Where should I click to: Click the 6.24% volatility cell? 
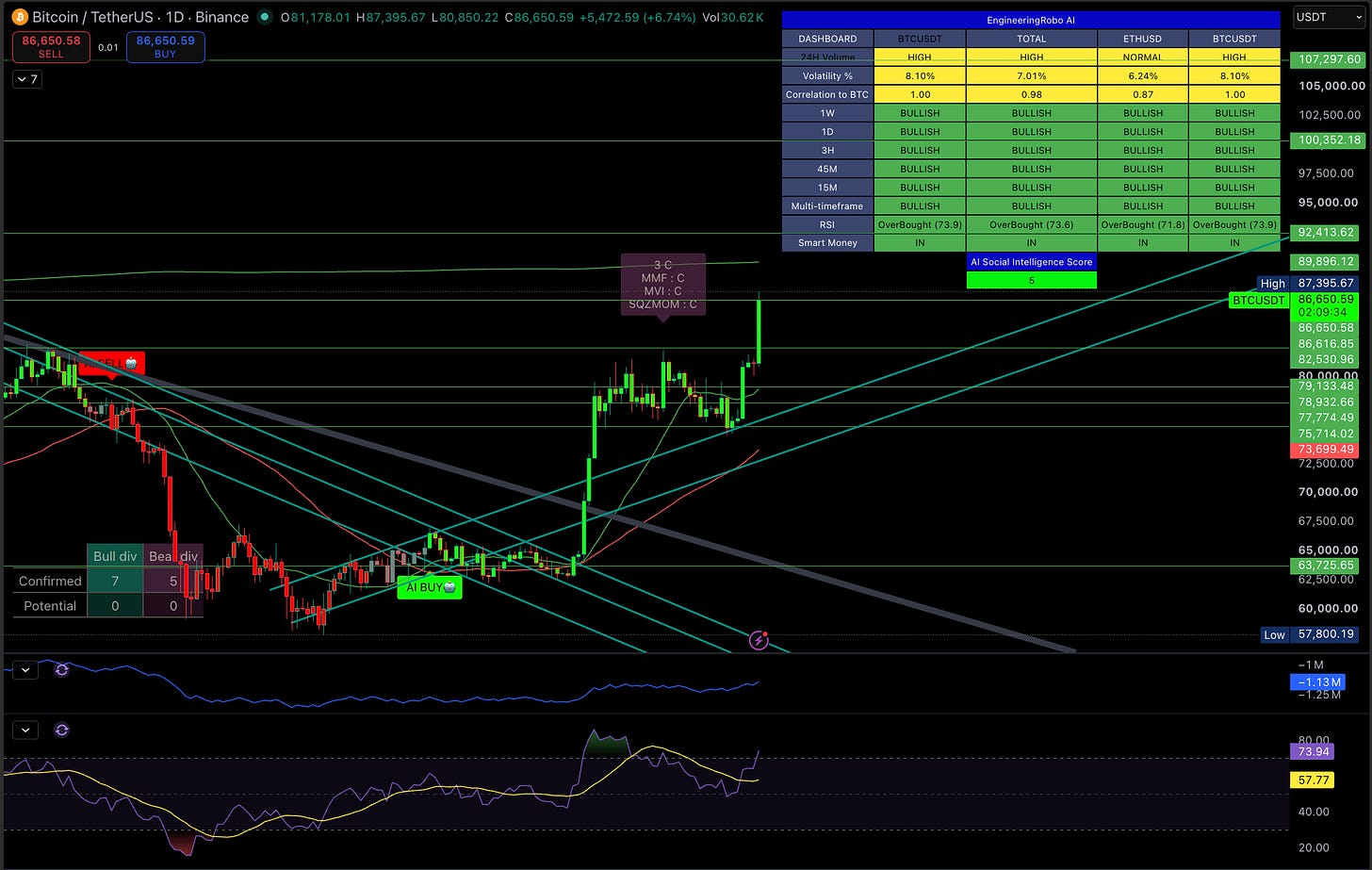(1143, 75)
